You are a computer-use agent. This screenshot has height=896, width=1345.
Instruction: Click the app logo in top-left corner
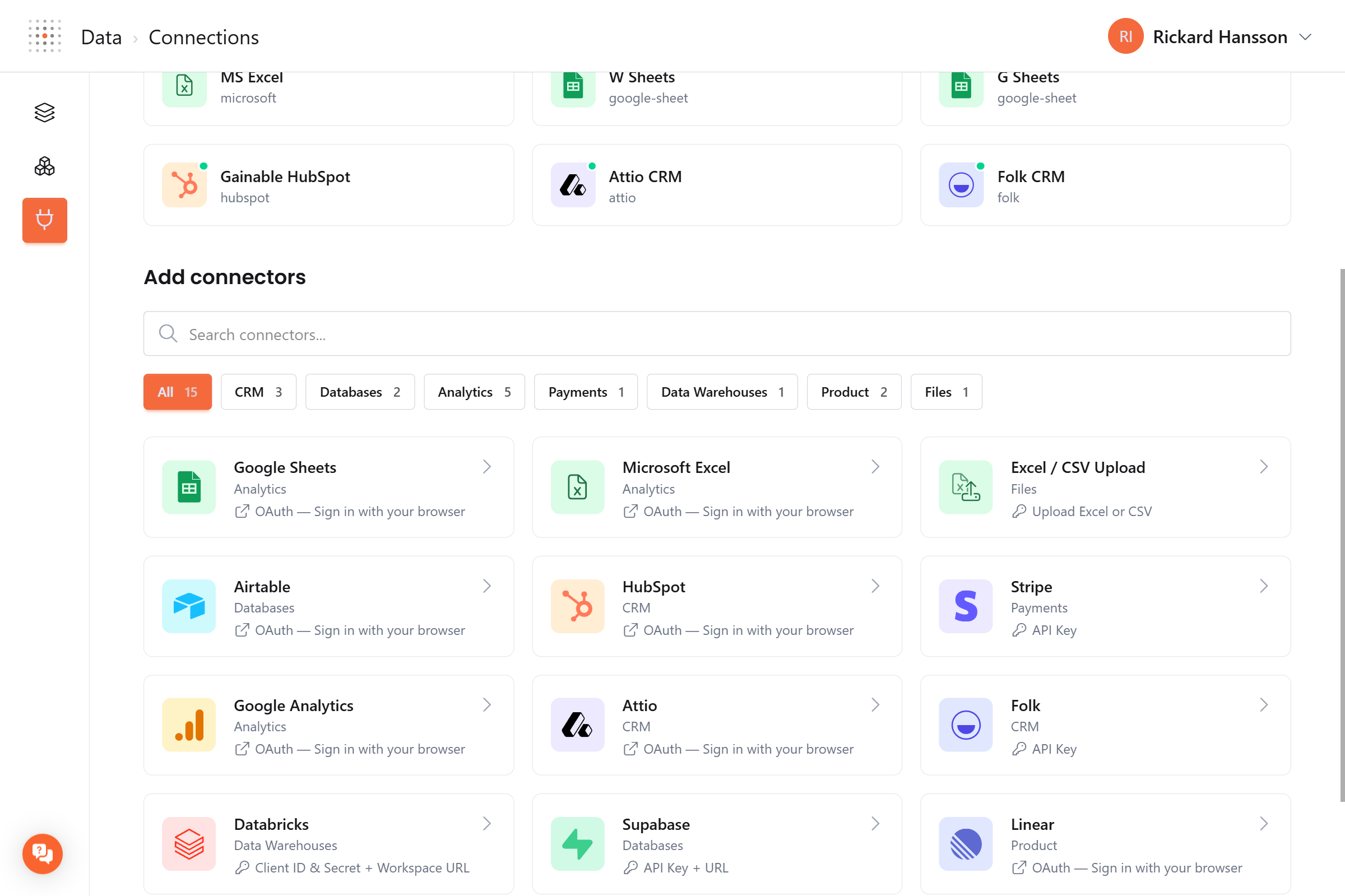tap(44, 35)
